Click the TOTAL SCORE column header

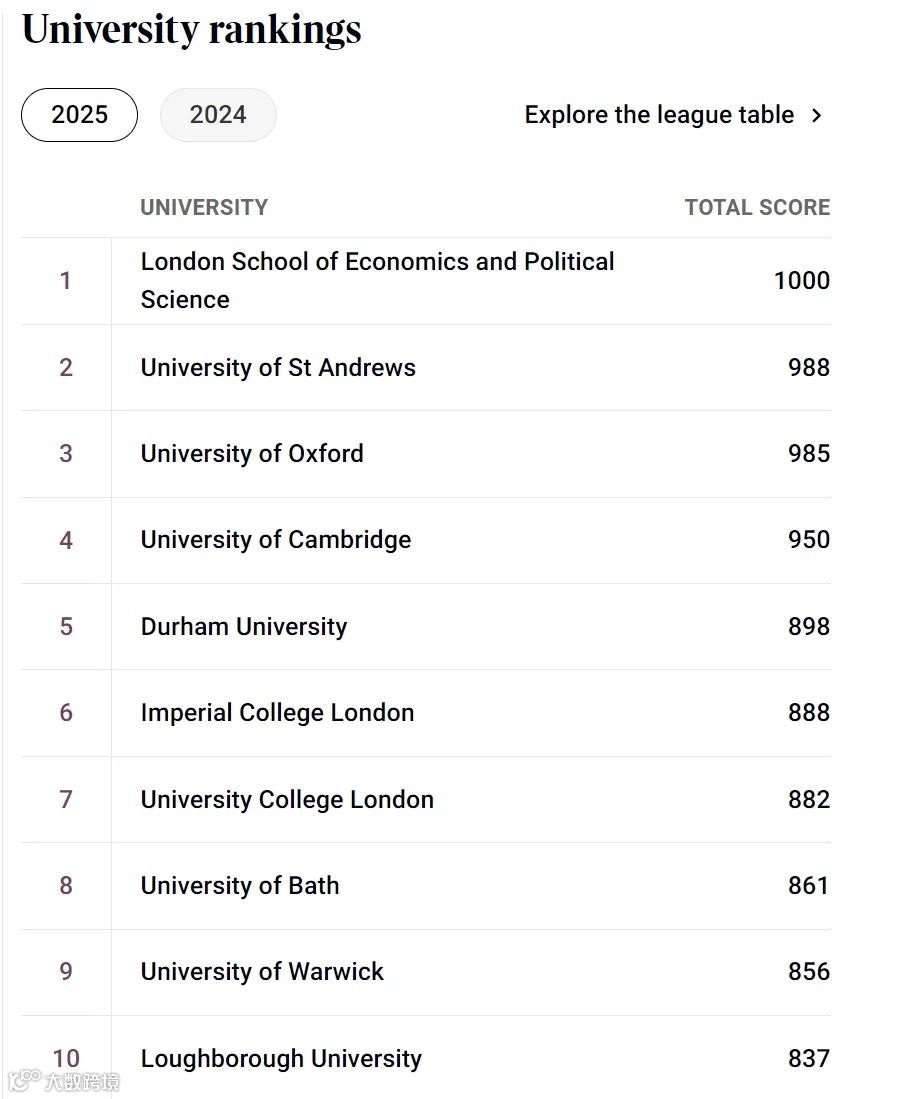coord(757,207)
